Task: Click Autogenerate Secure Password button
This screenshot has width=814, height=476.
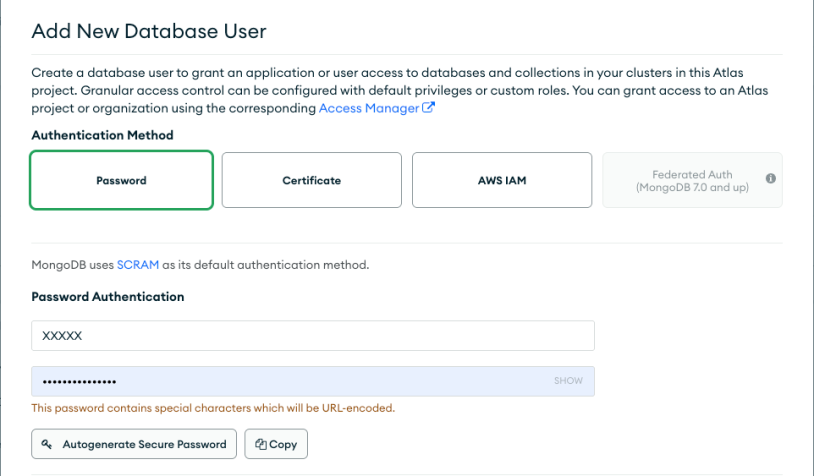Action: 134,444
